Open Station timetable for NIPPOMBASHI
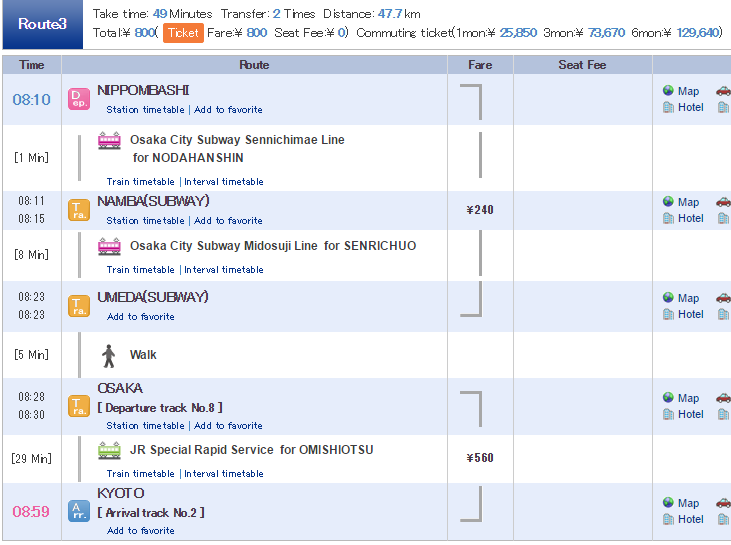Viewport: 731px width, 545px height. tap(145, 110)
